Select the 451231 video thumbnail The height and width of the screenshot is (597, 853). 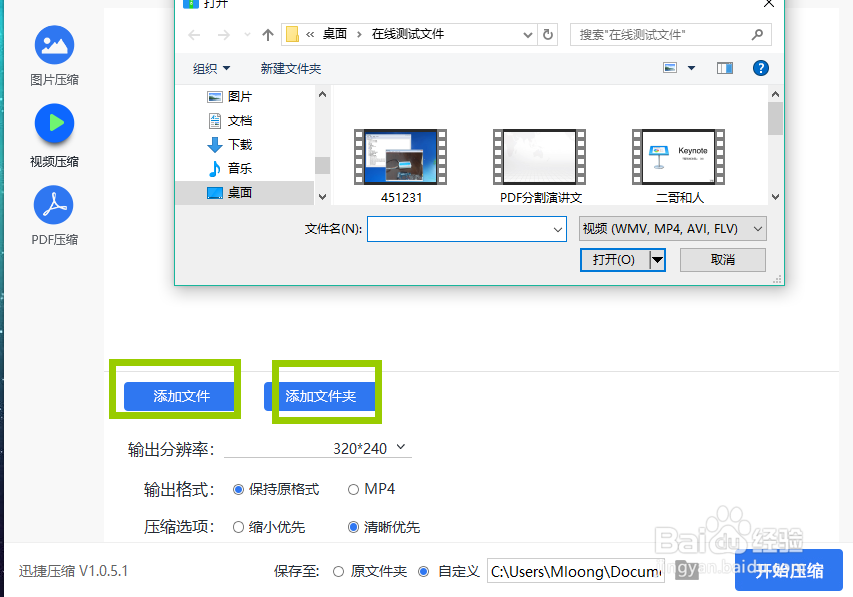pos(400,157)
